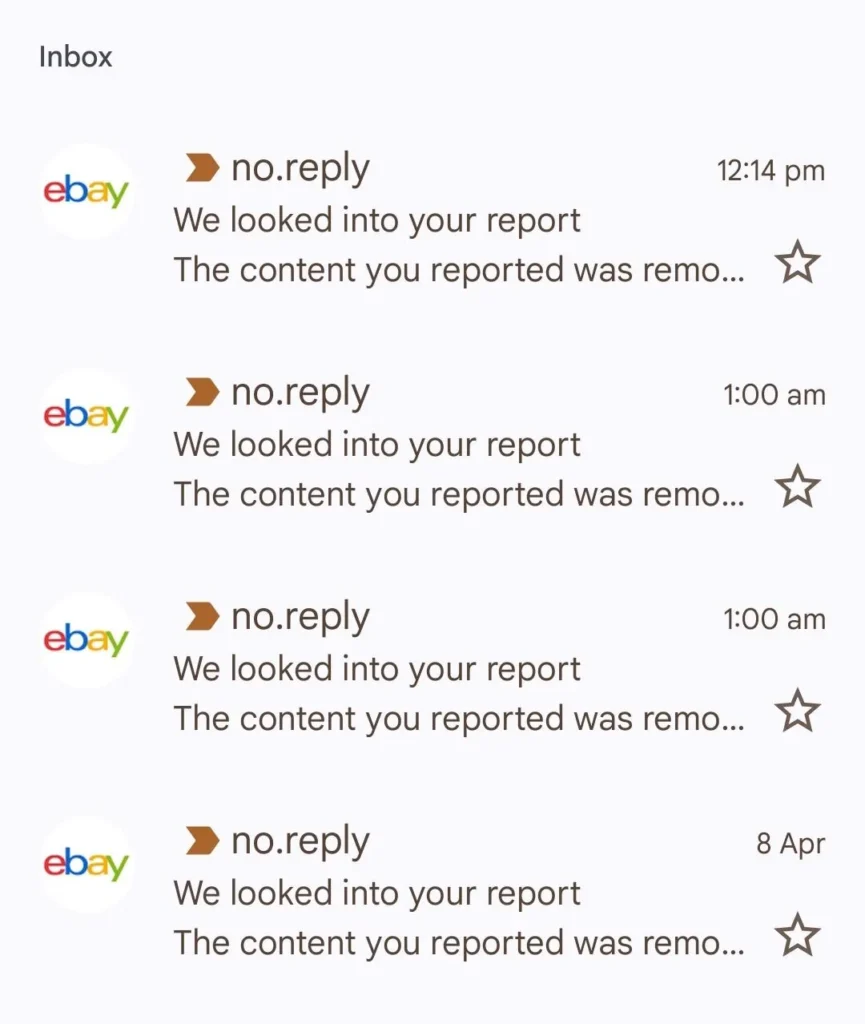Image resolution: width=865 pixels, height=1024 pixels.
Task: Click the orange importance marker on the second email
Action: [x=202, y=392]
